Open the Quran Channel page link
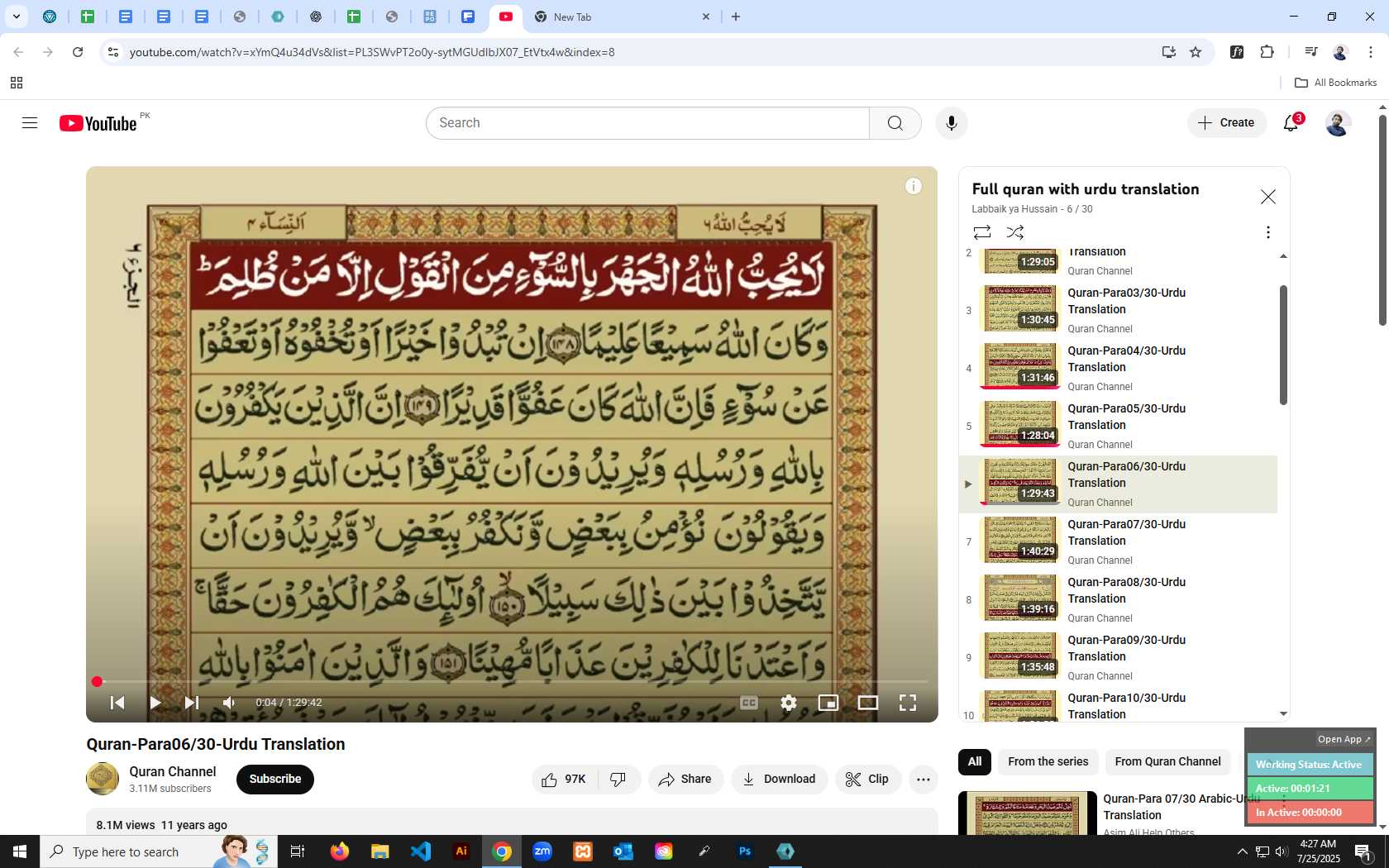Image resolution: width=1389 pixels, height=868 pixels. coord(172,771)
